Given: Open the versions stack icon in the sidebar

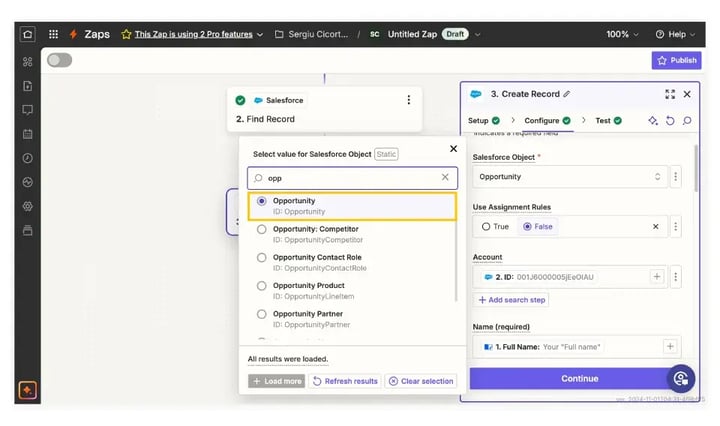Looking at the screenshot, I should (x=28, y=230).
